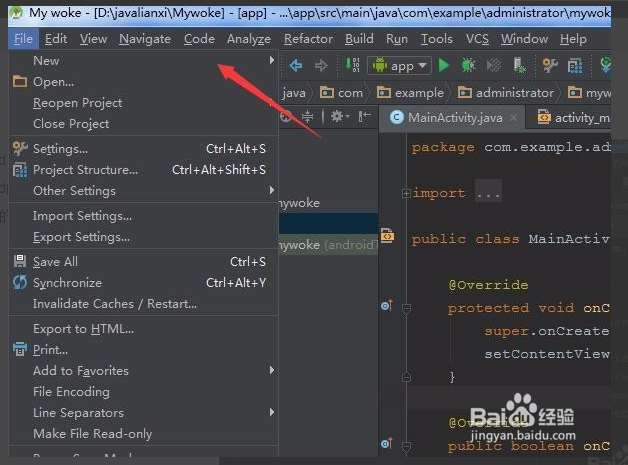628x465 pixels.
Task: Select Export to HTML...
Action: [143, 329]
